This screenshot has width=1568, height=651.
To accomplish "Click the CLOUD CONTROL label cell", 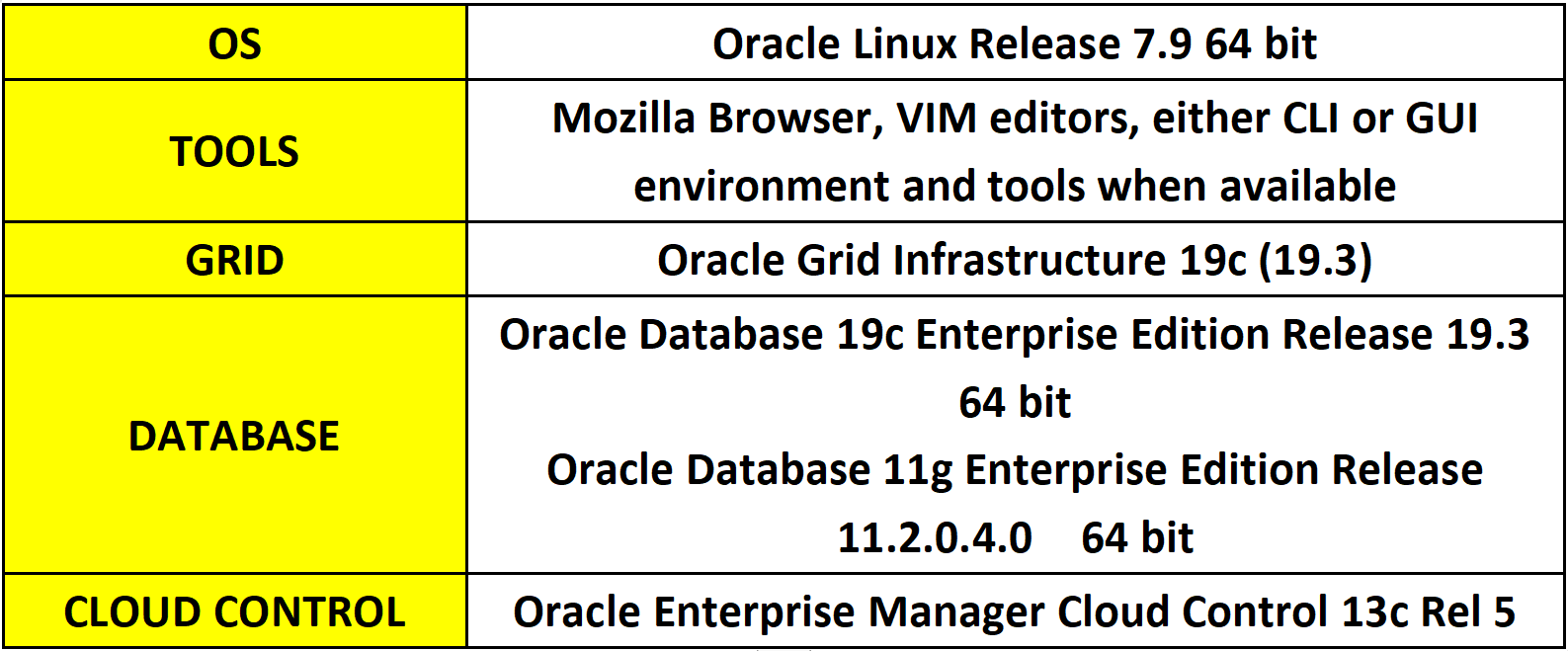I will (x=234, y=611).
